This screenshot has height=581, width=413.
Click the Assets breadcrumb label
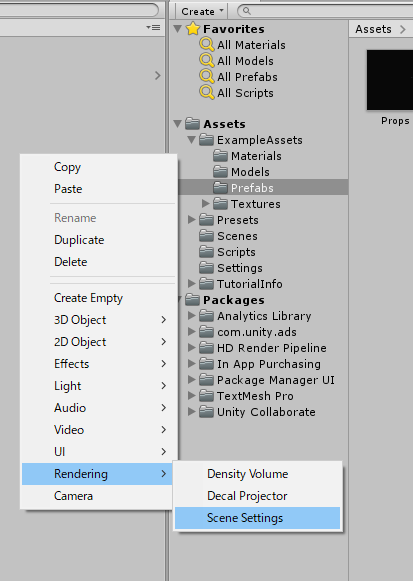coord(373,29)
